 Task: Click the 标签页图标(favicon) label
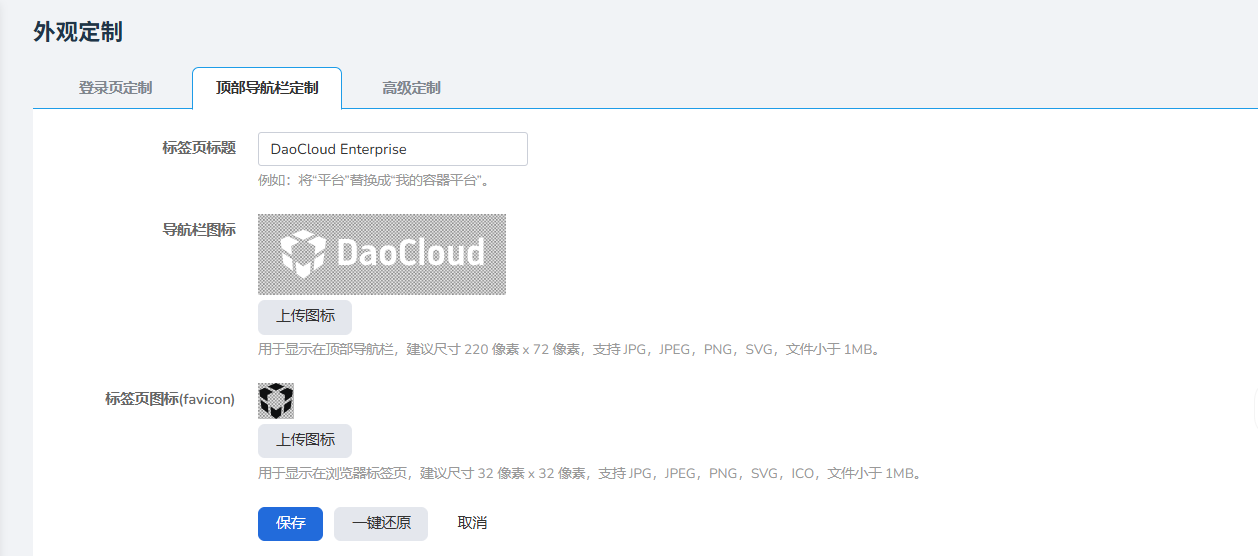pyautogui.click(x=170, y=399)
